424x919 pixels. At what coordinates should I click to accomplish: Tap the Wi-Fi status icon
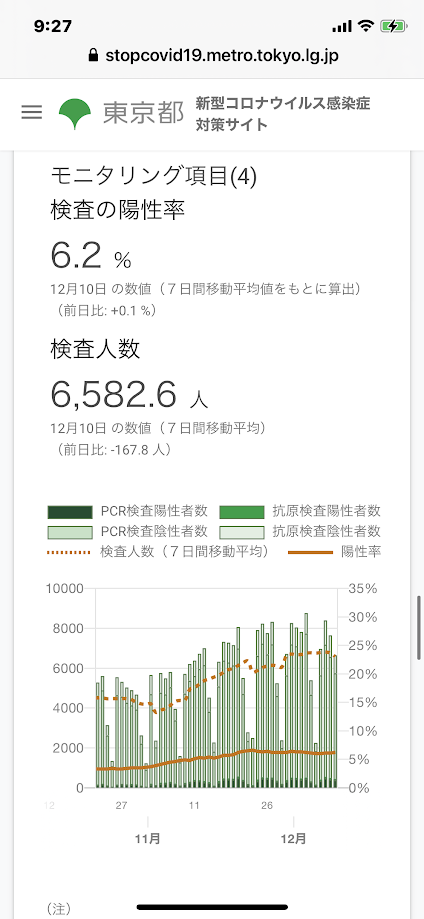pos(367,26)
